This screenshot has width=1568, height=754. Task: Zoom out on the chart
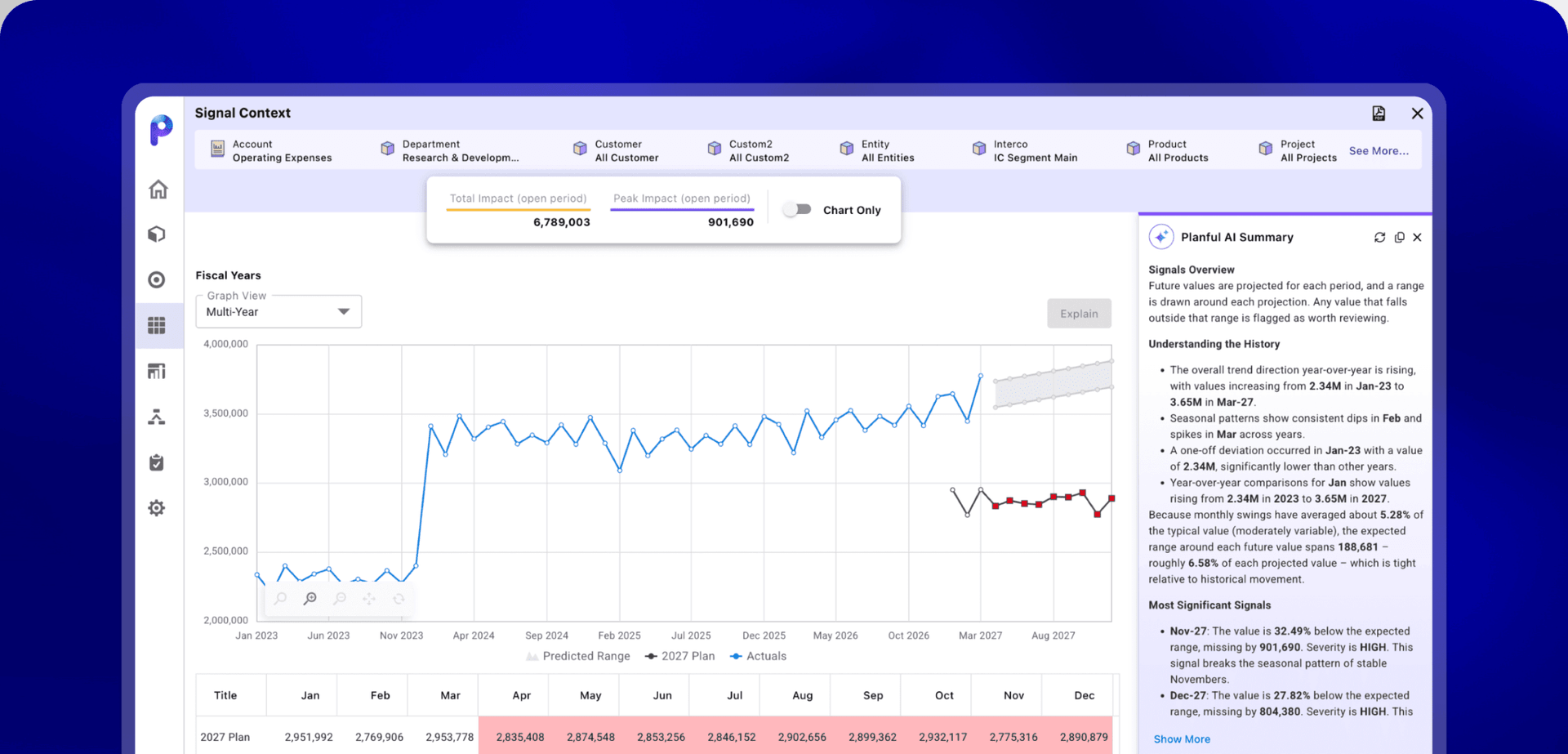pos(340,599)
